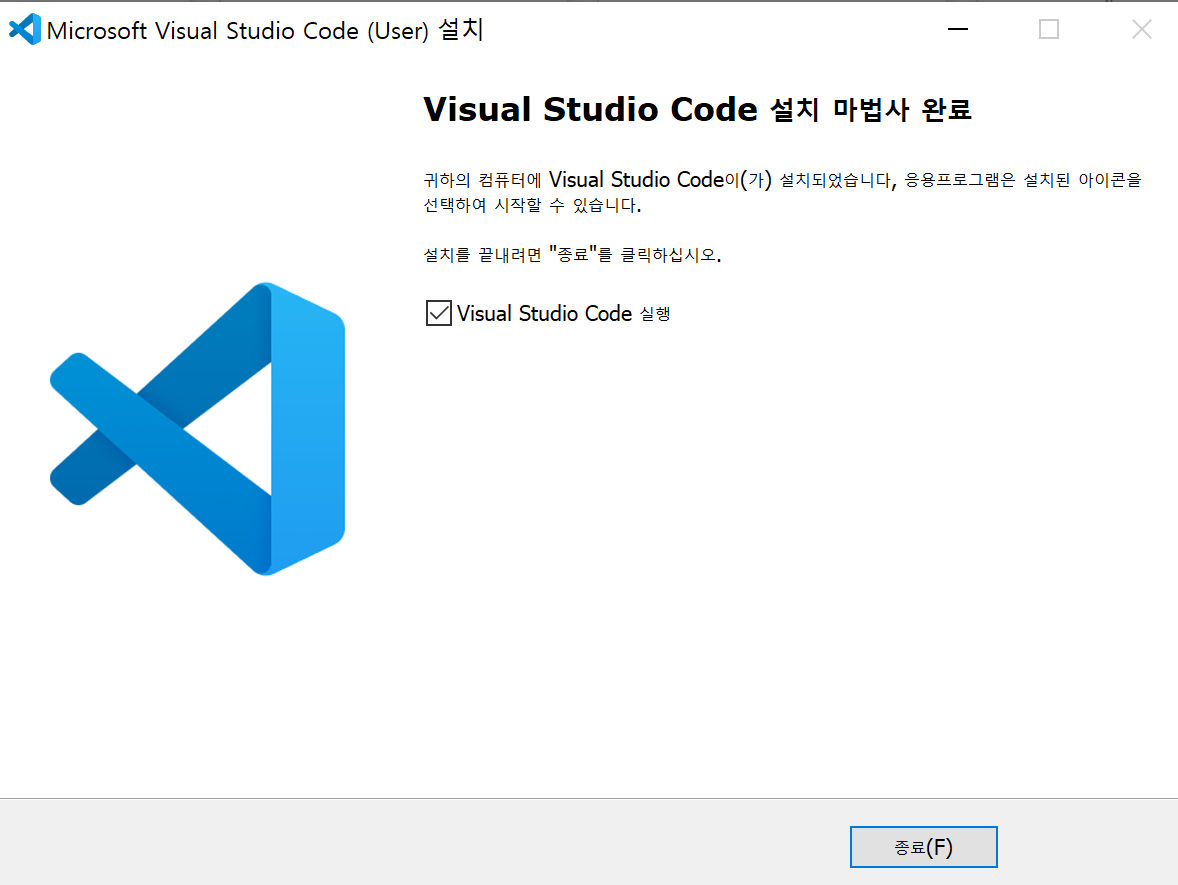
Task: Click the grayed maximize button
Action: pos(1048,29)
